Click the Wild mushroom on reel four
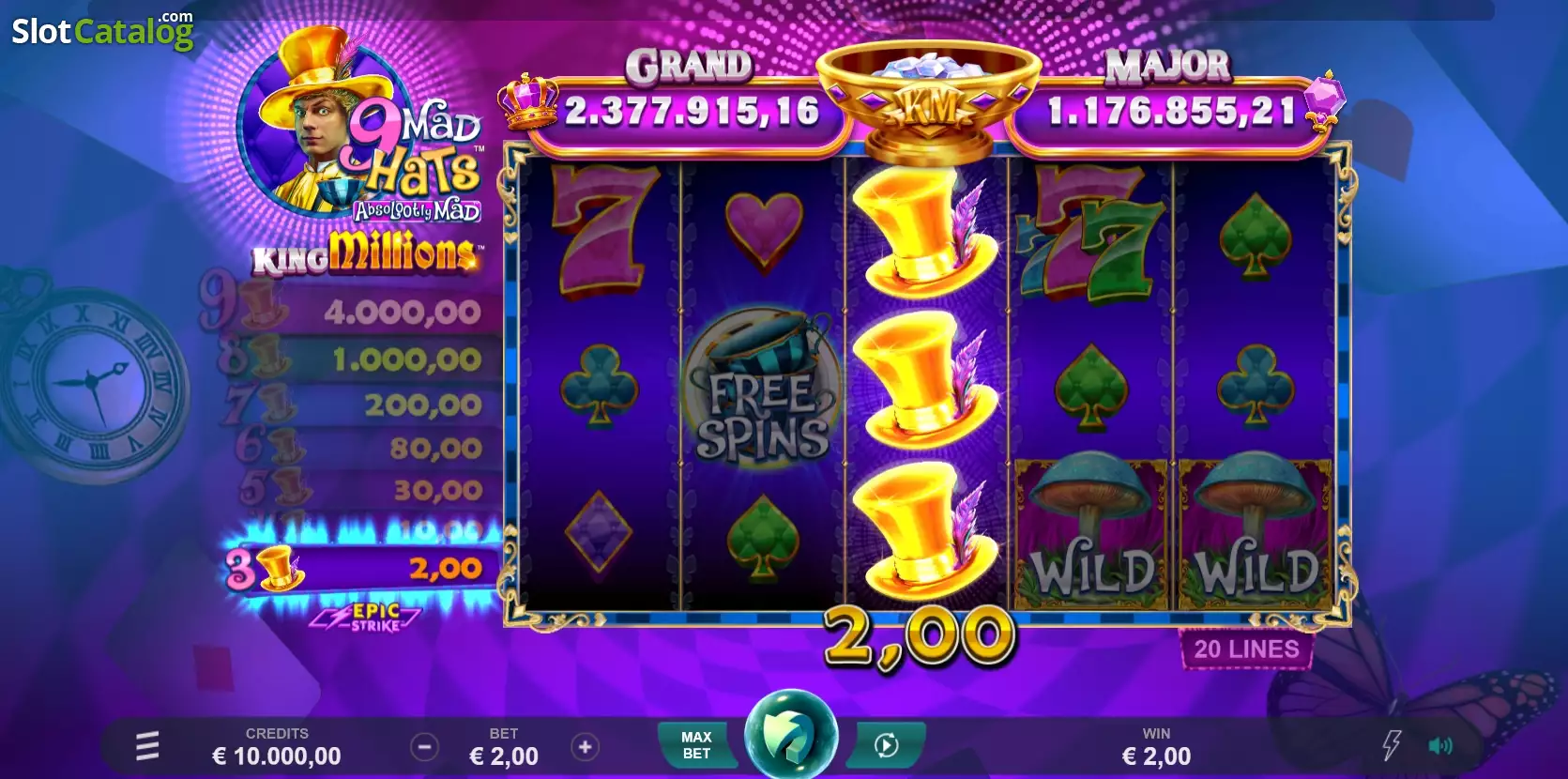 pyautogui.click(x=1089, y=533)
